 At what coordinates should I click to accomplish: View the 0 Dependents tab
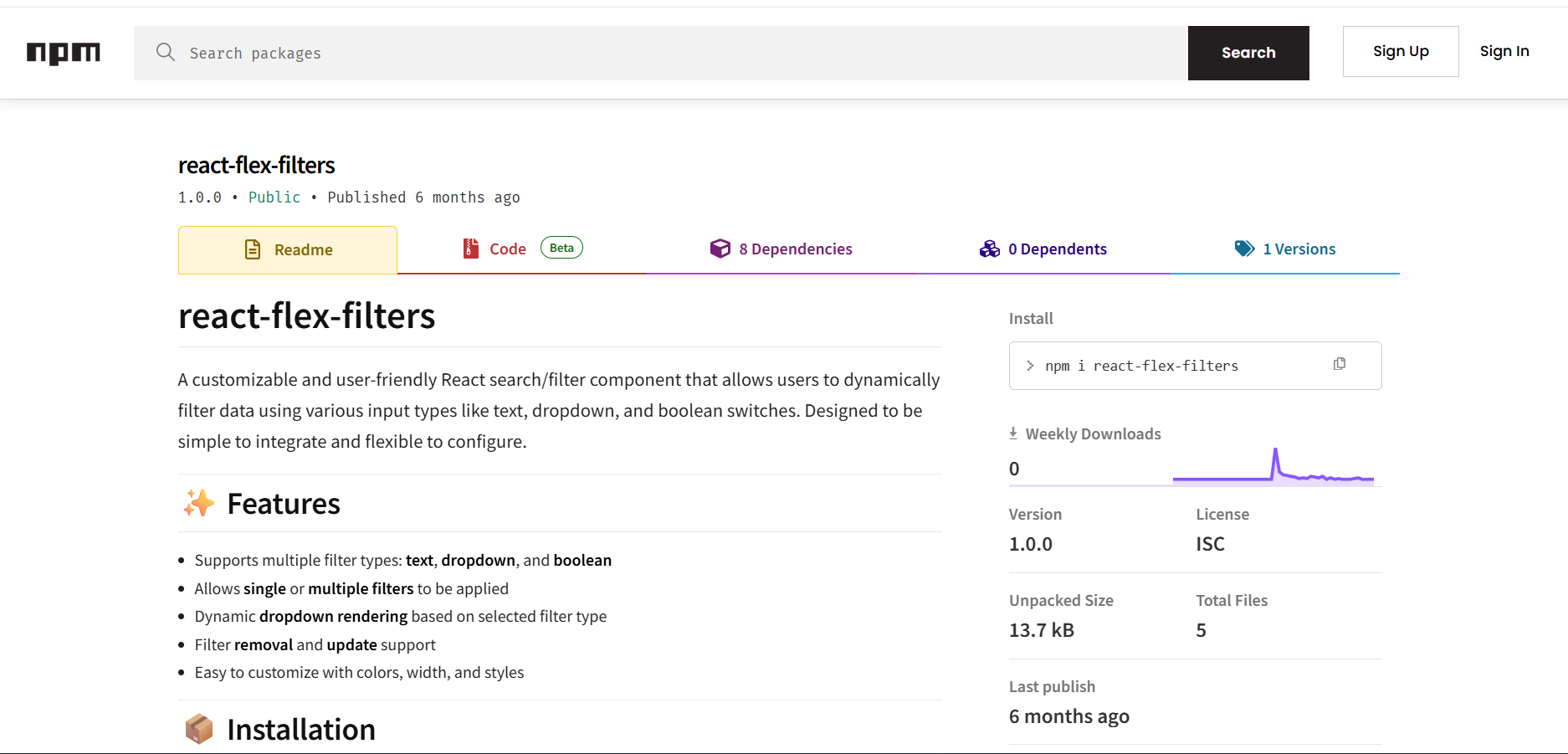[1057, 249]
